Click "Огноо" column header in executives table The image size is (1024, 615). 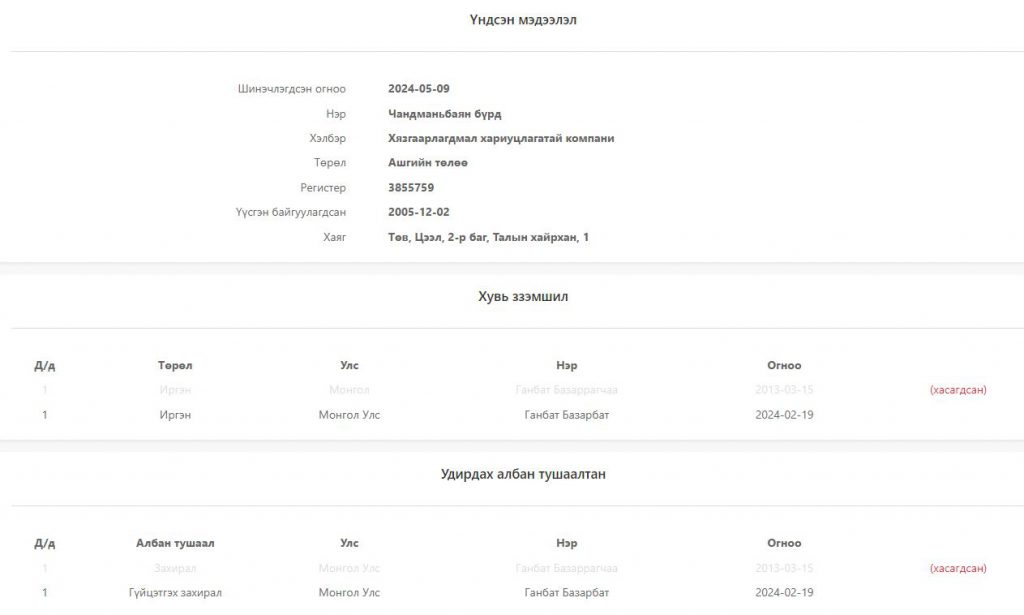pos(784,544)
